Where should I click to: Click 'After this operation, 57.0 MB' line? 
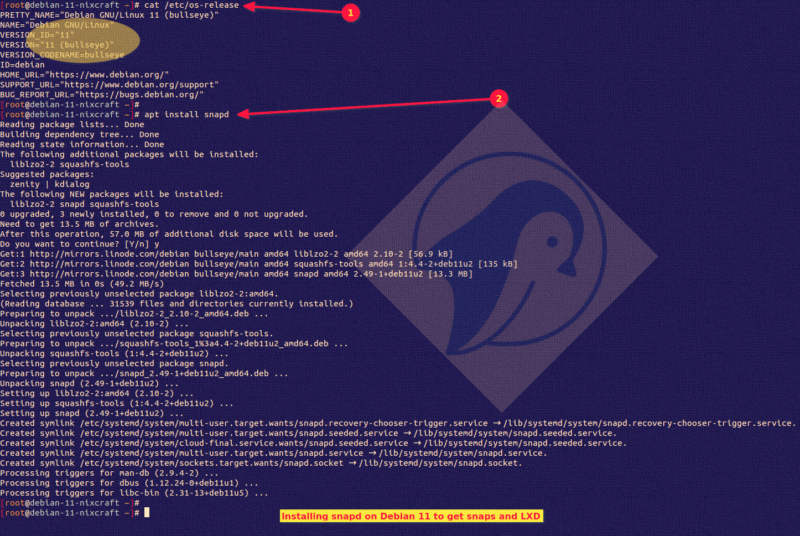tap(169, 234)
